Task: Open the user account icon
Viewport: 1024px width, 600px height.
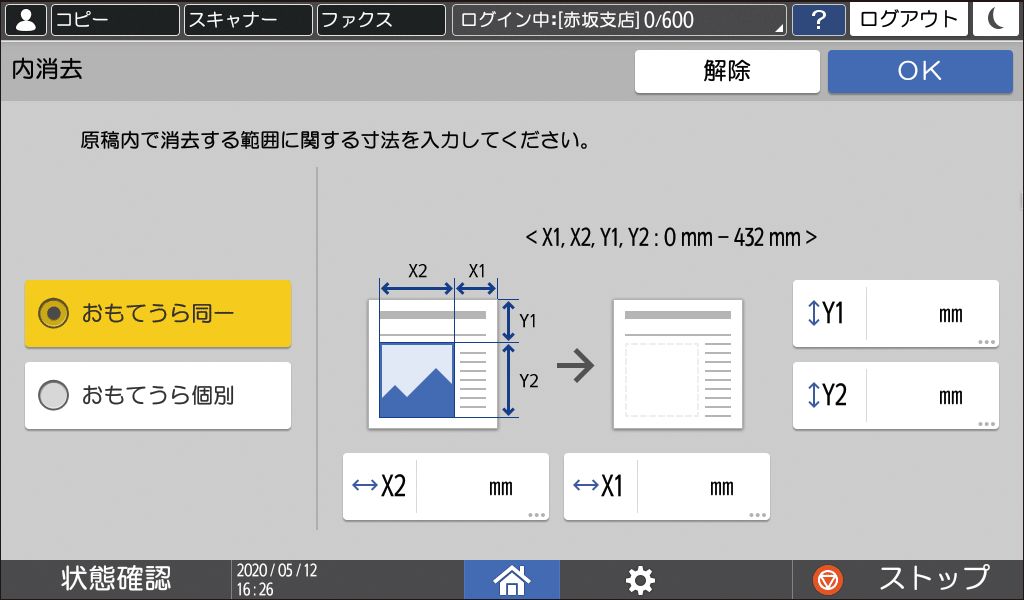Action: 25,19
